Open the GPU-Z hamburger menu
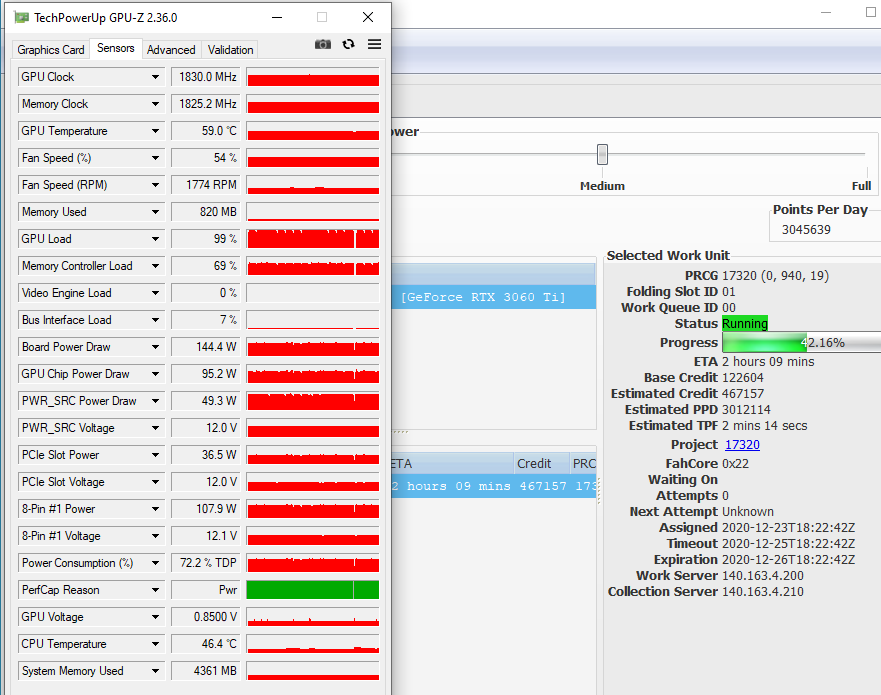 [x=374, y=44]
